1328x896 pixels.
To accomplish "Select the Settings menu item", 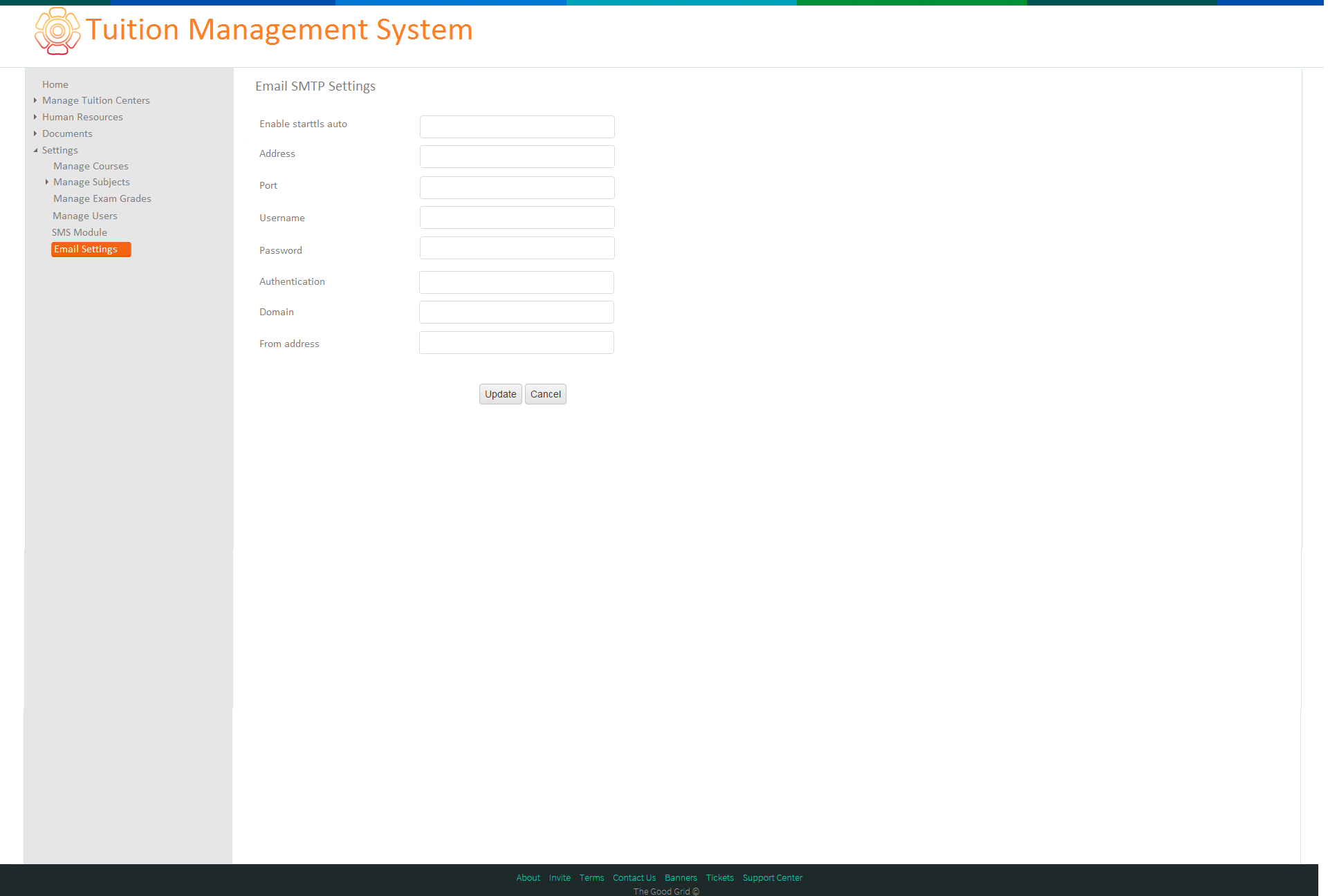I will coord(60,150).
